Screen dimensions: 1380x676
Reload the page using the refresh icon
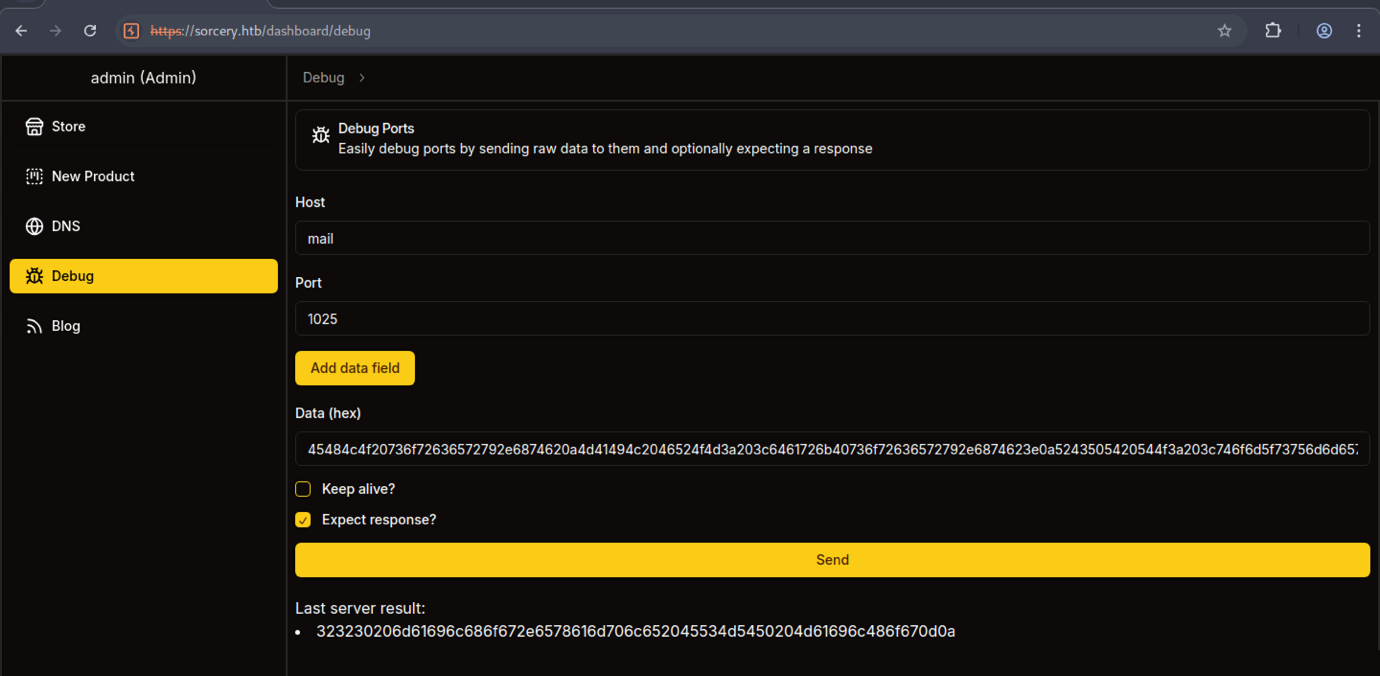(90, 31)
